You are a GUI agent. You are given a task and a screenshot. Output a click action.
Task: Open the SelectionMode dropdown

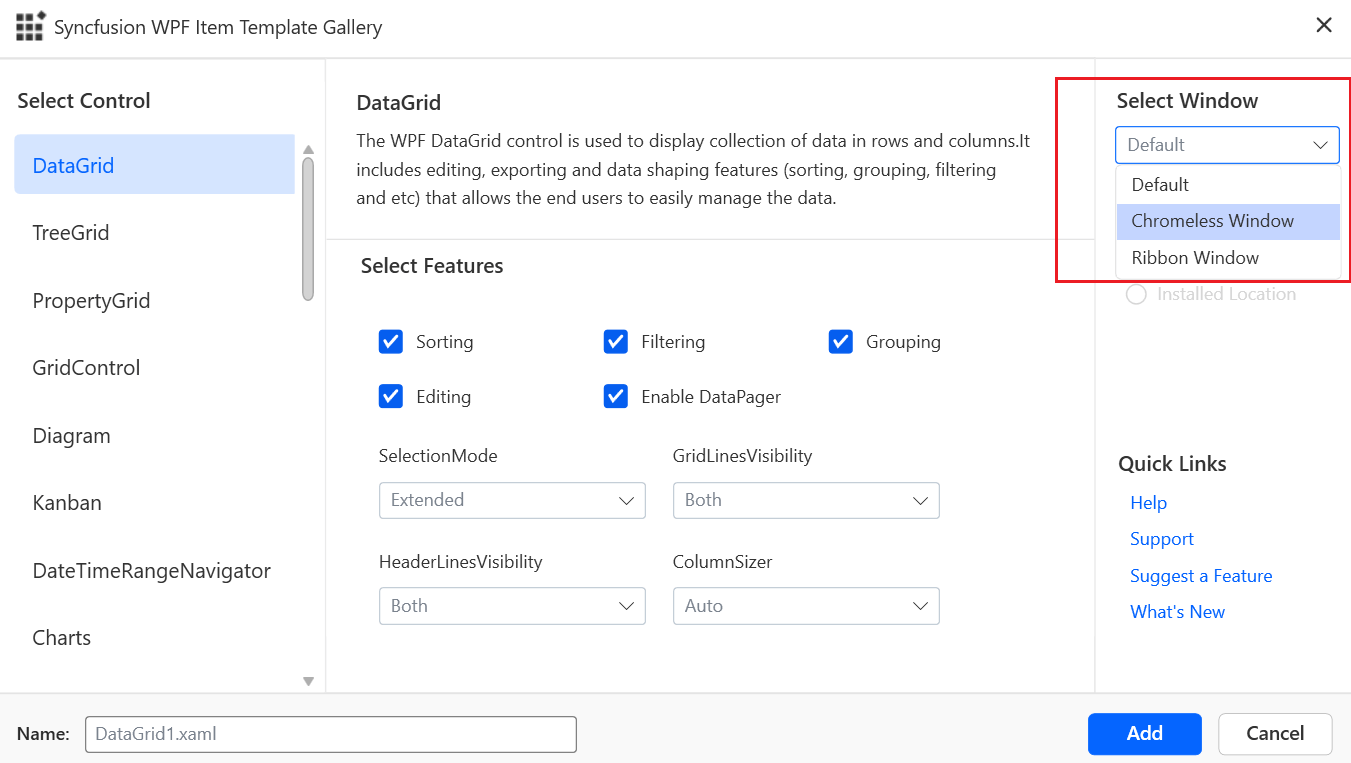pyautogui.click(x=512, y=500)
